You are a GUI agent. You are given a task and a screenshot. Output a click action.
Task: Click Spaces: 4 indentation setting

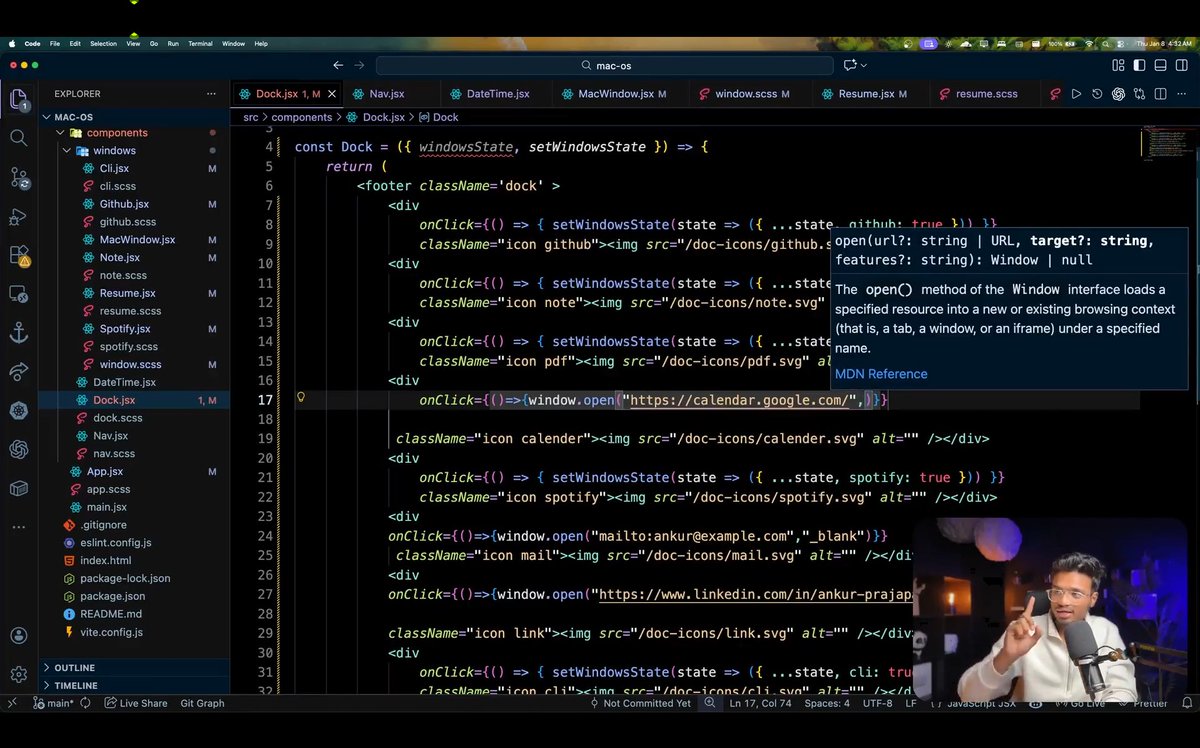827,703
